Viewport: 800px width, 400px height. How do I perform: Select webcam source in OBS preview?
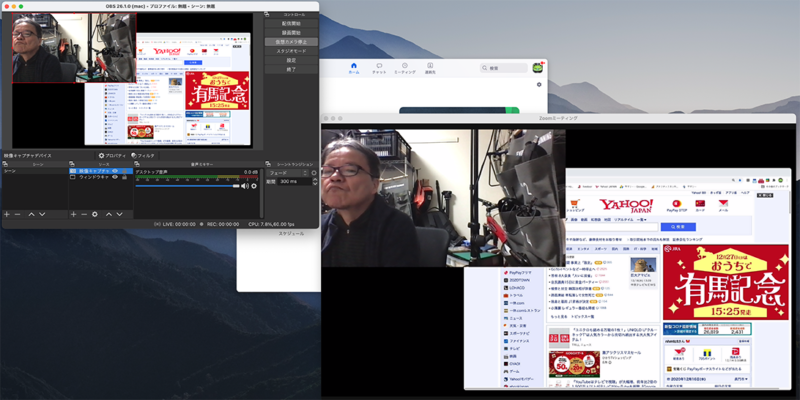(x=74, y=47)
